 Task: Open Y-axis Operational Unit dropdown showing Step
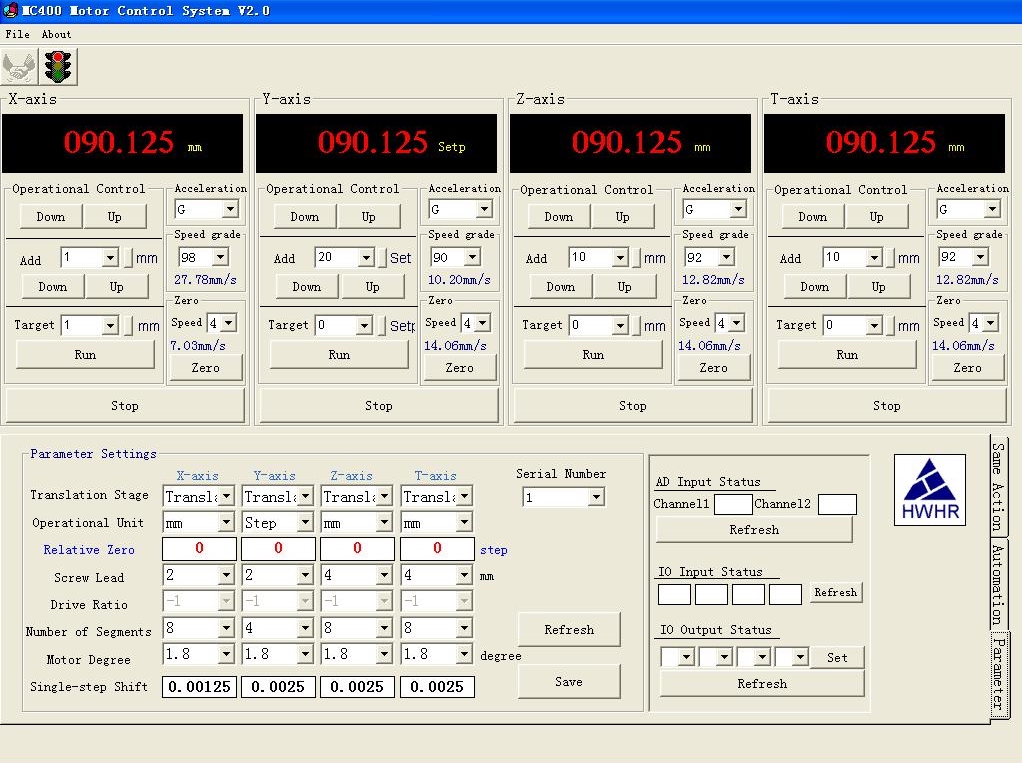tap(303, 523)
